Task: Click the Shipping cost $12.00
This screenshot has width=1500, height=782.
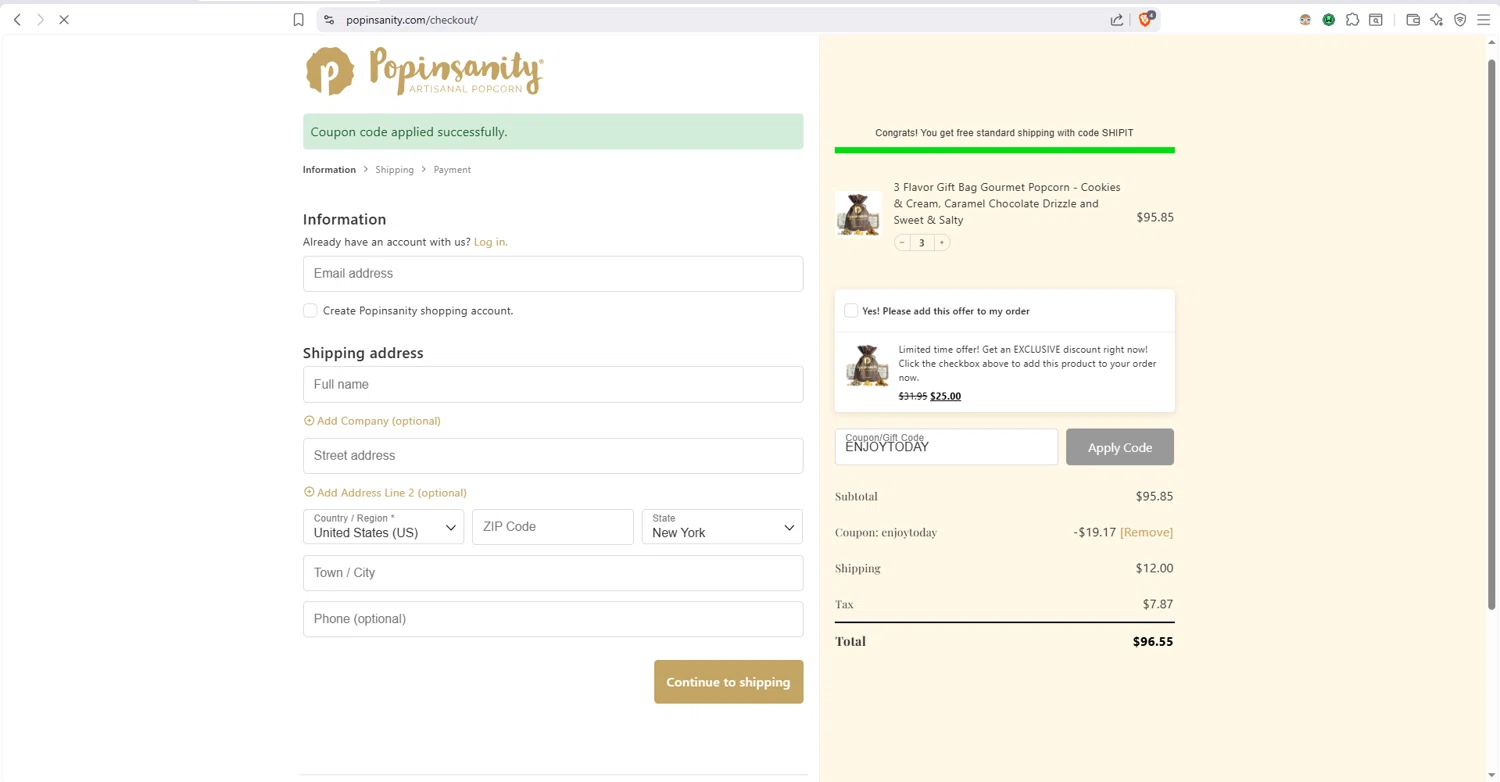Action: (1154, 568)
